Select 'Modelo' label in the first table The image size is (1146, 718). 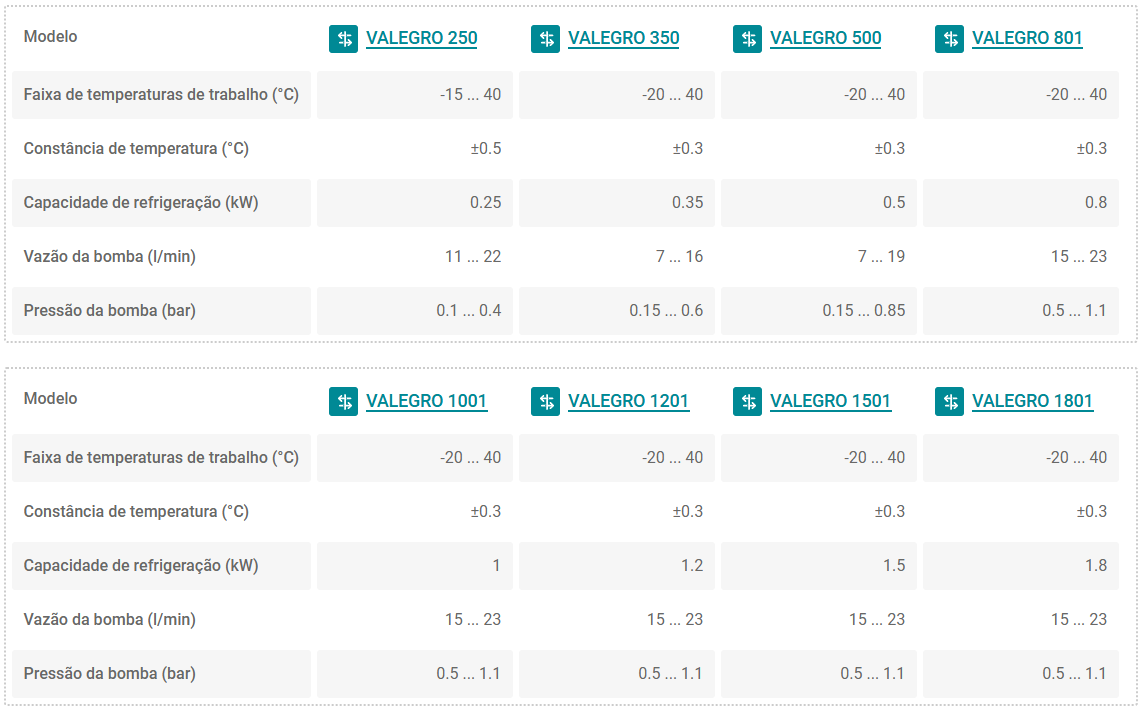pos(50,37)
